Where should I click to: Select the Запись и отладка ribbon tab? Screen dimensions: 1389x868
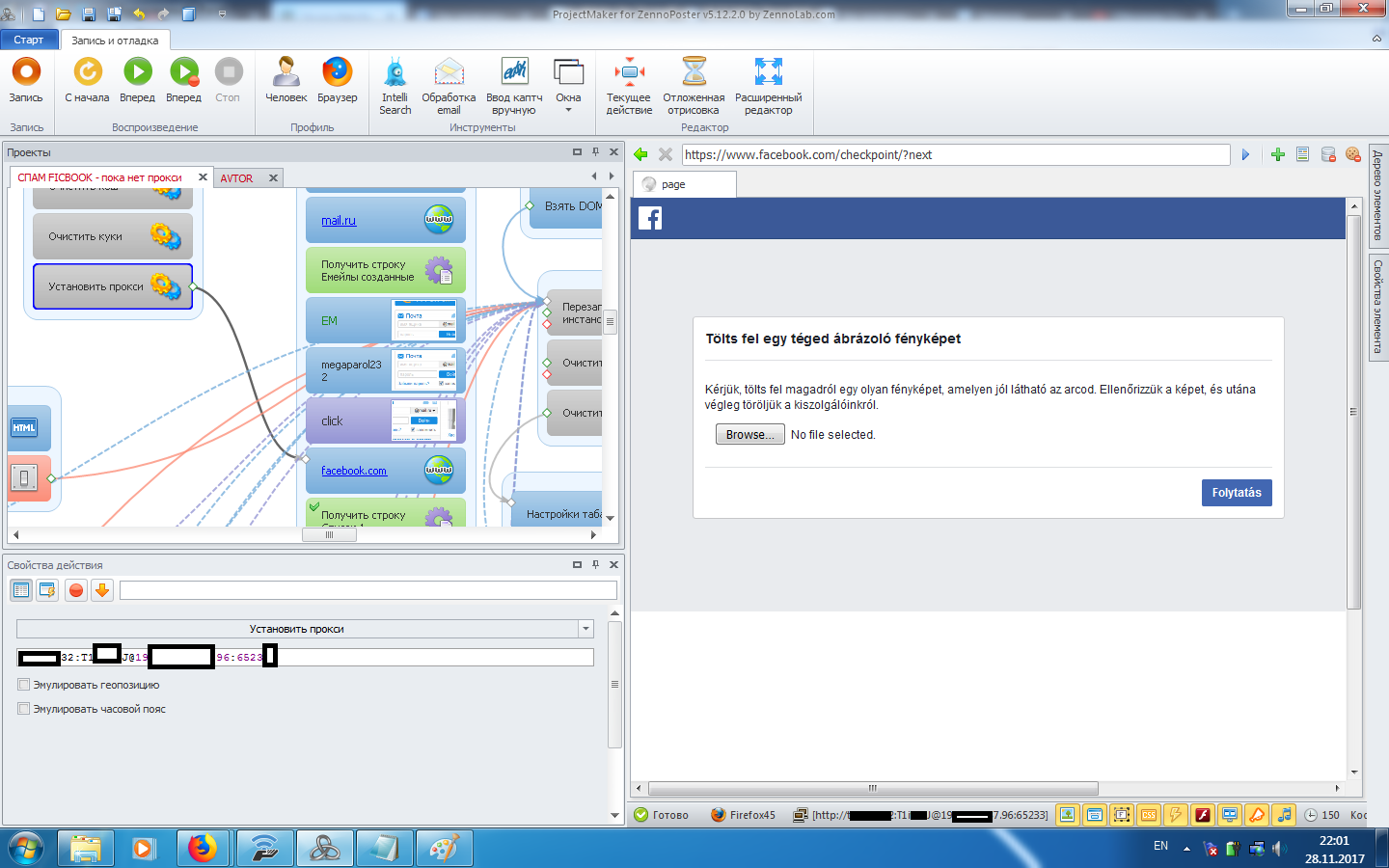click(x=115, y=41)
